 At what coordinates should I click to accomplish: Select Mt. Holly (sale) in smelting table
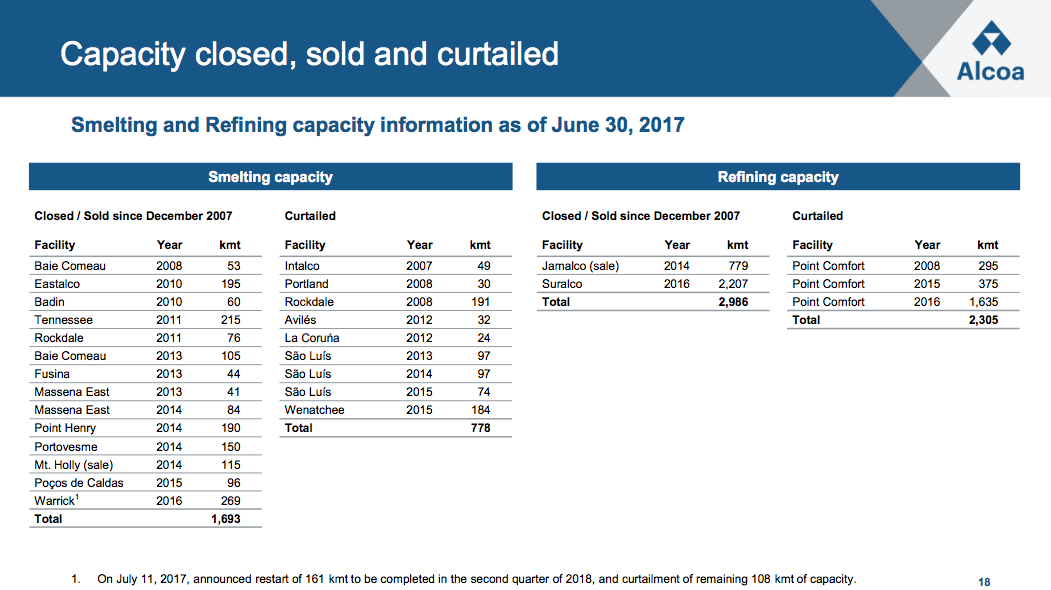(x=74, y=465)
